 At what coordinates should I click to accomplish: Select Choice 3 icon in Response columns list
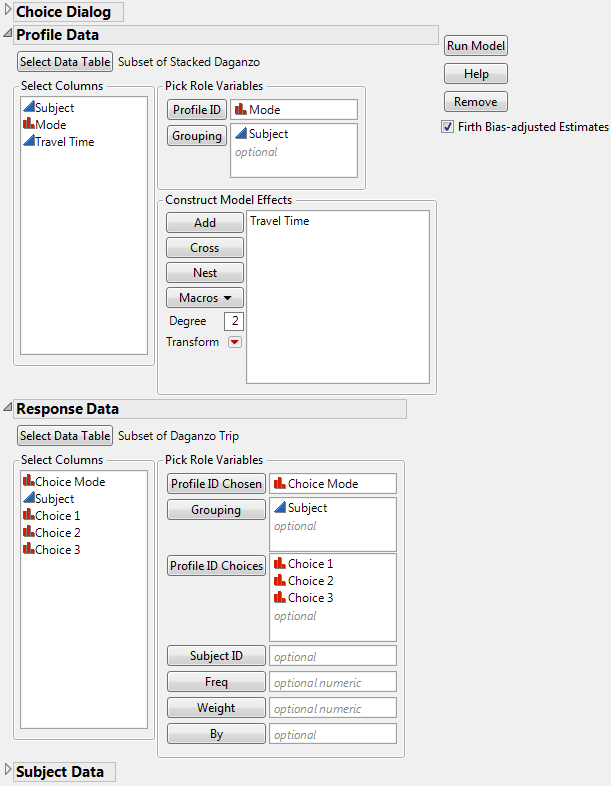tap(29, 549)
